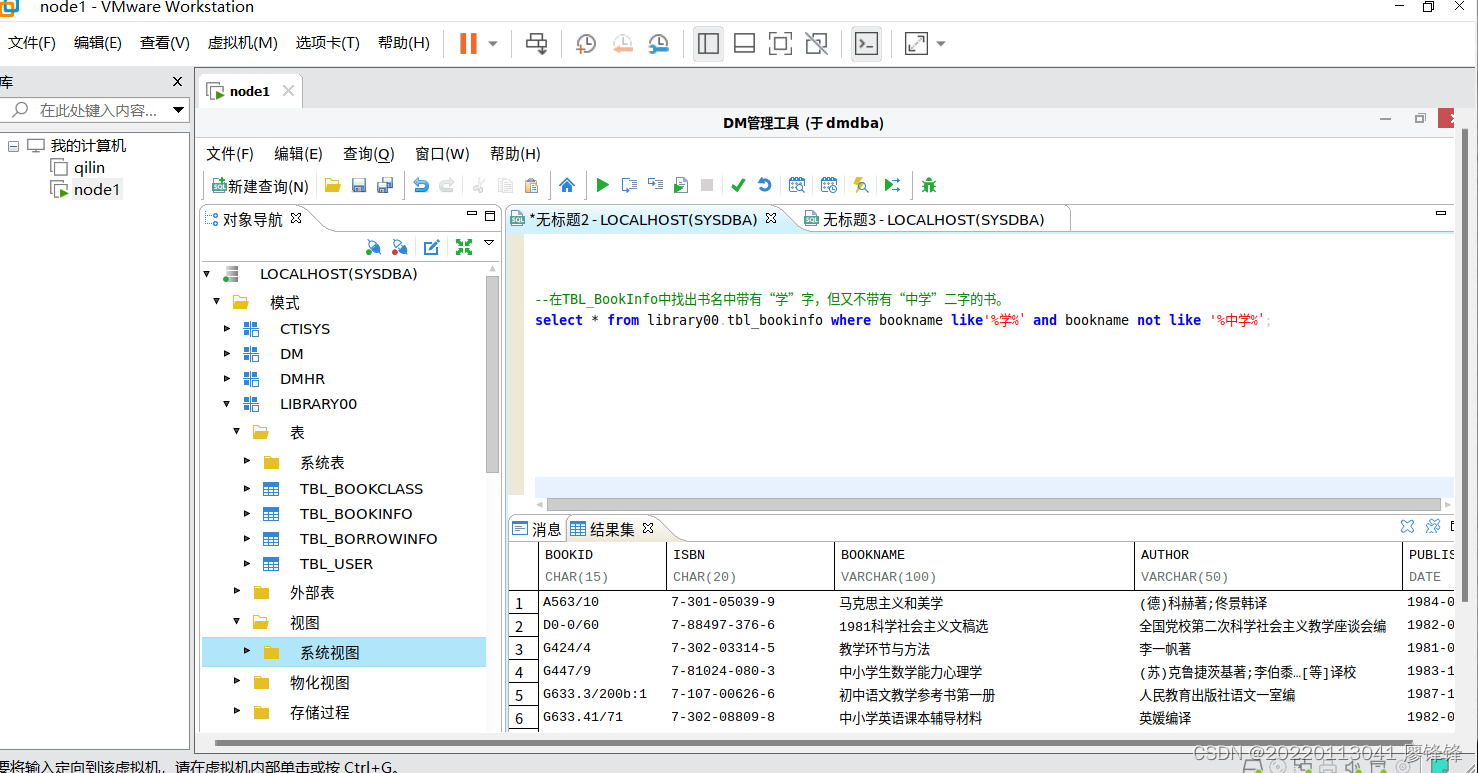Click VMware send Ctrl+Alt+Del icon
This screenshot has height=773, width=1478.
click(537, 44)
